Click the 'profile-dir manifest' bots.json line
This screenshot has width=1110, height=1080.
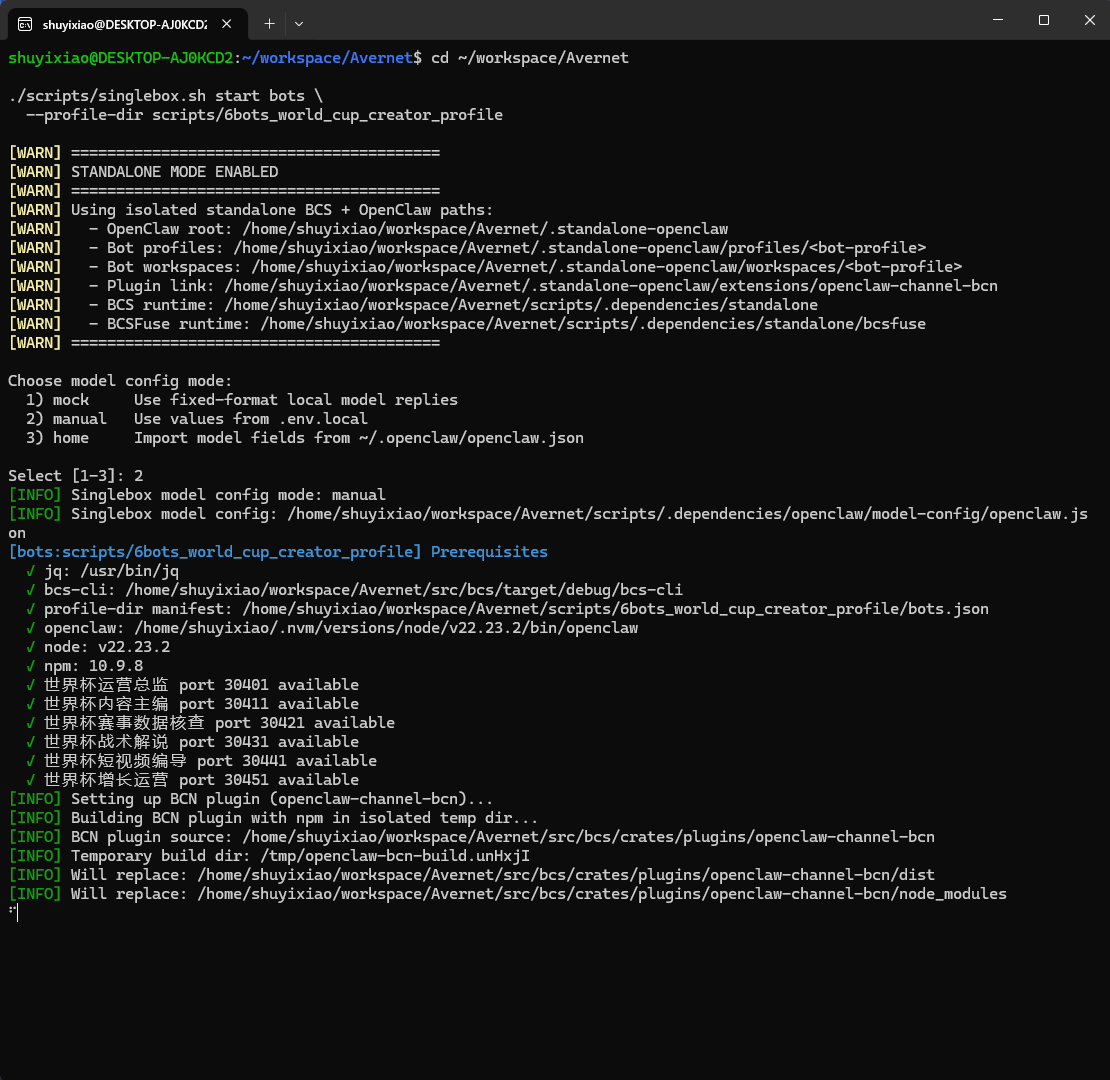507,609
